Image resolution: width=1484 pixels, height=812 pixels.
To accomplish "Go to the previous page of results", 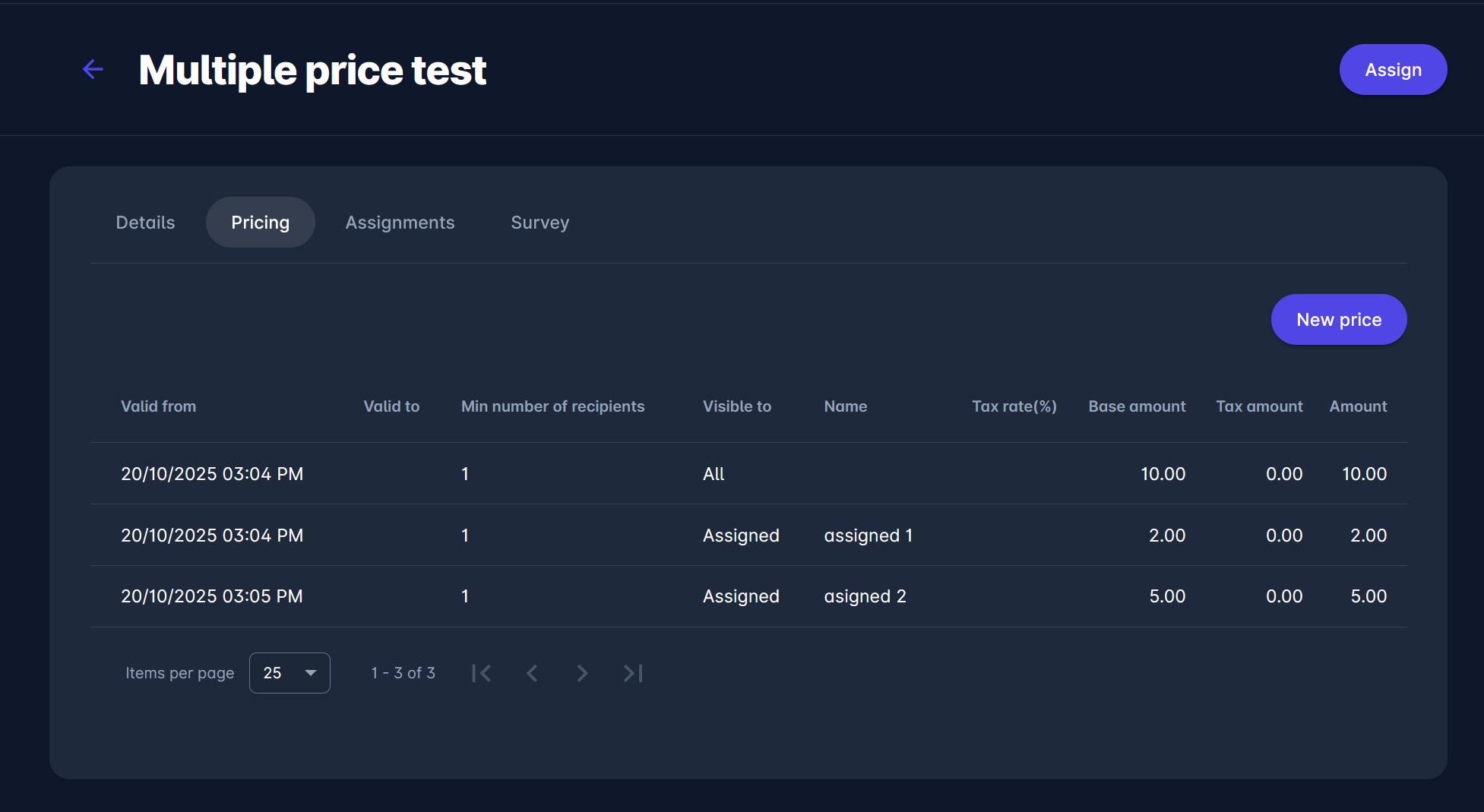I will click(532, 673).
